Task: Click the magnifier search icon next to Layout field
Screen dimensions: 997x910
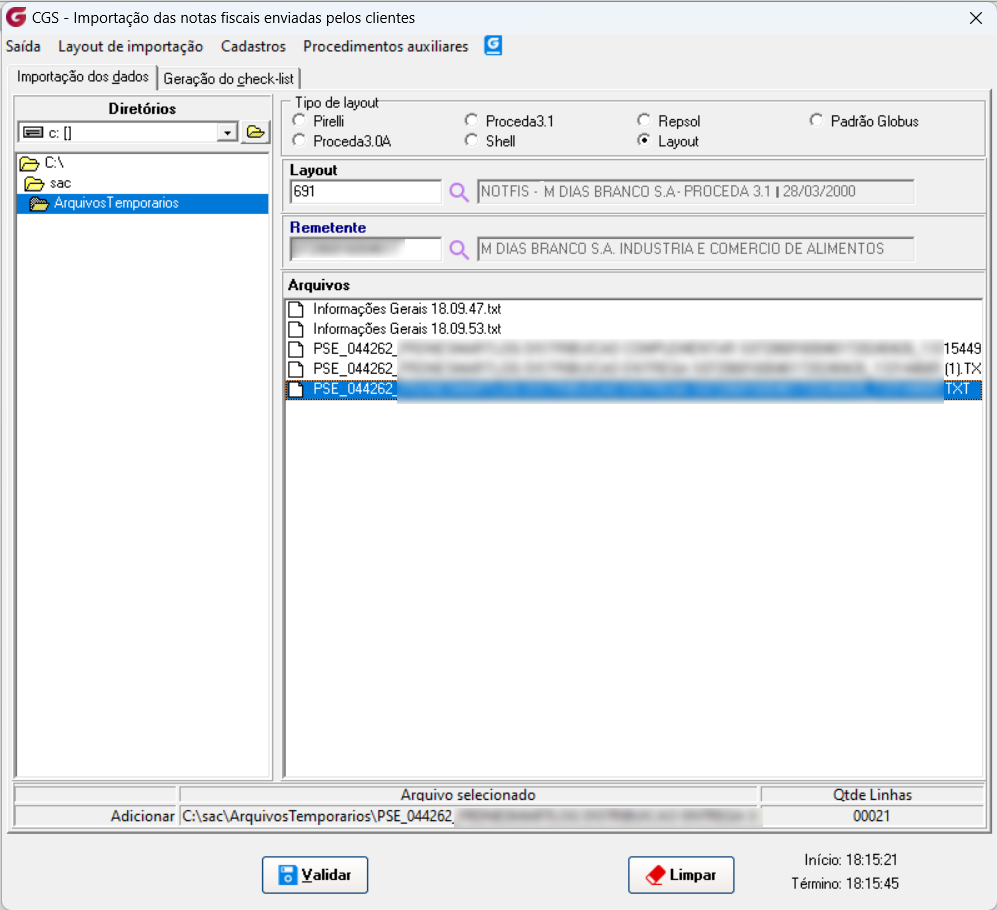Action: pos(458,192)
